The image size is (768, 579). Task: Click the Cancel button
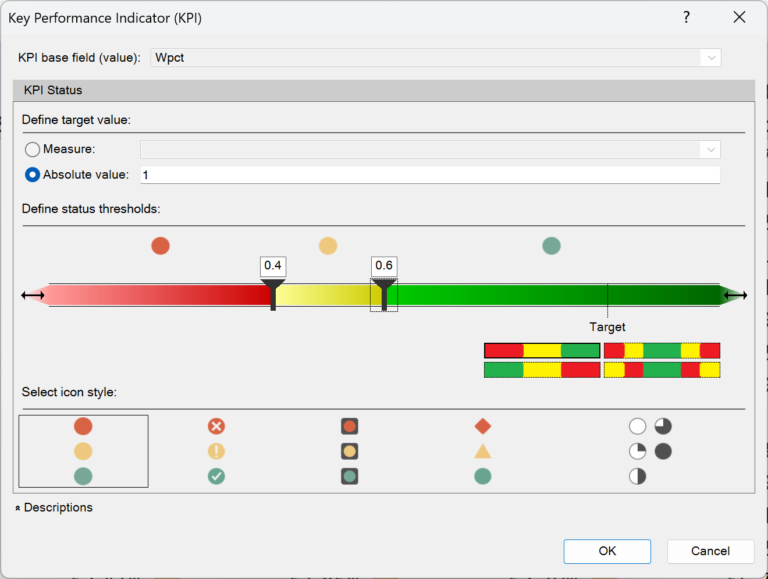[710, 551]
